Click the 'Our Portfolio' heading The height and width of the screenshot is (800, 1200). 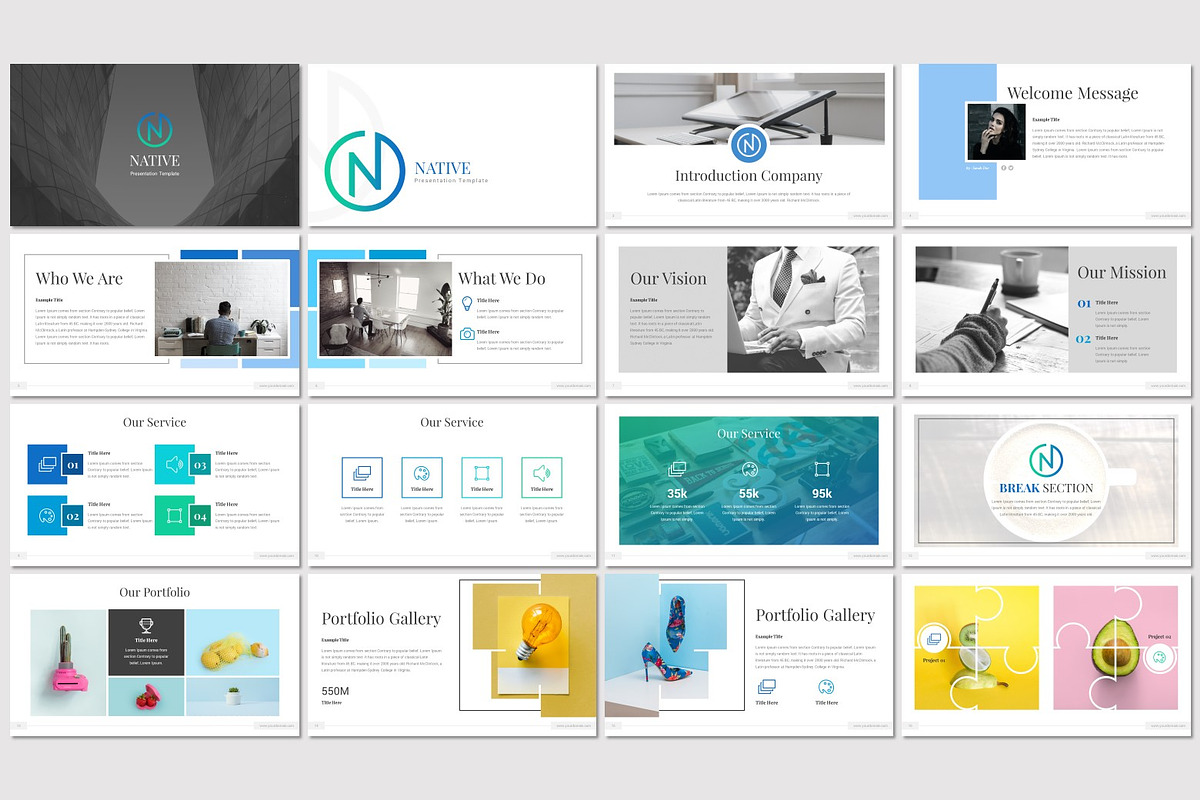click(154, 592)
